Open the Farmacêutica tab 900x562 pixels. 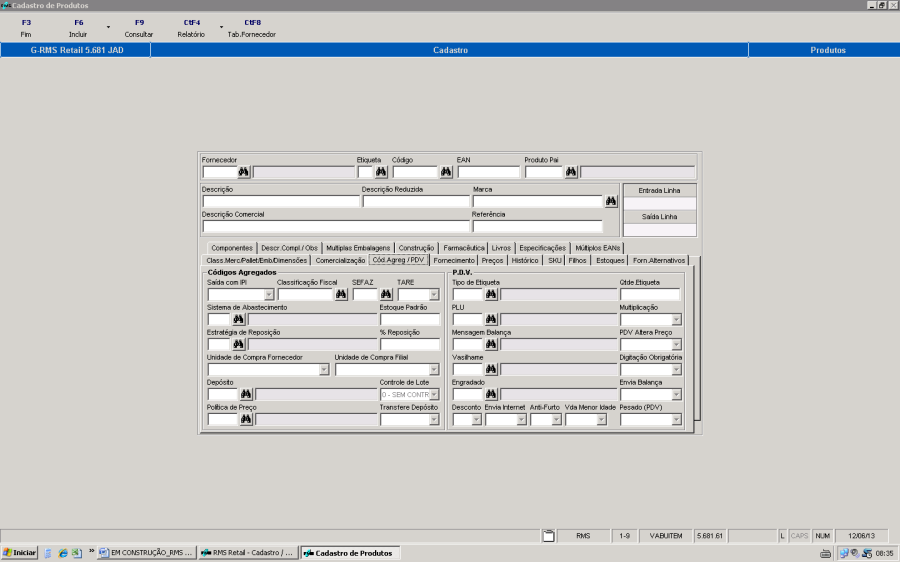(463, 247)
